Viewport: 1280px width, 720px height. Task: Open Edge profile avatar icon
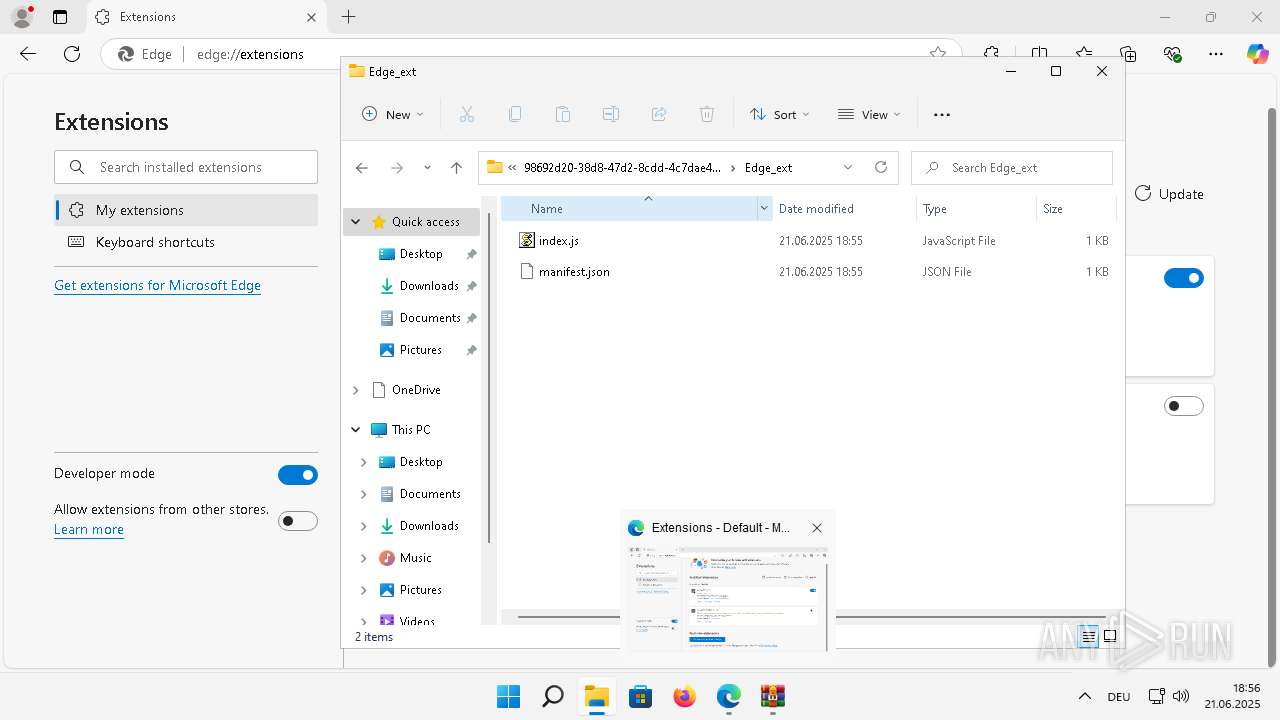tap(22, 17)
